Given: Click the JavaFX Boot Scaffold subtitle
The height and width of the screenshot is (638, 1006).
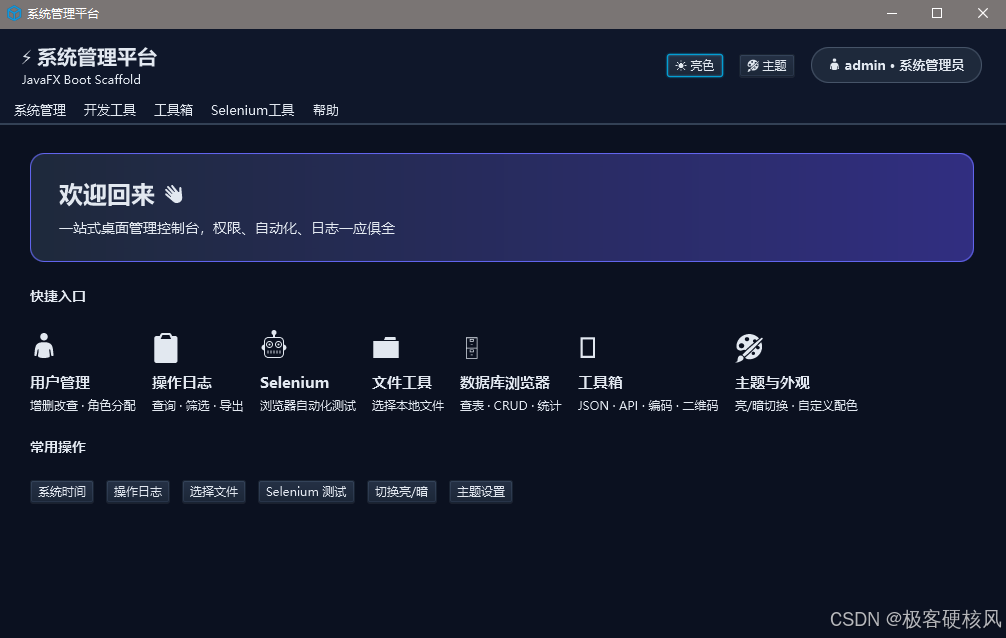Looking at the screenshot, I should pyautogui.click(x=81, y=80).
